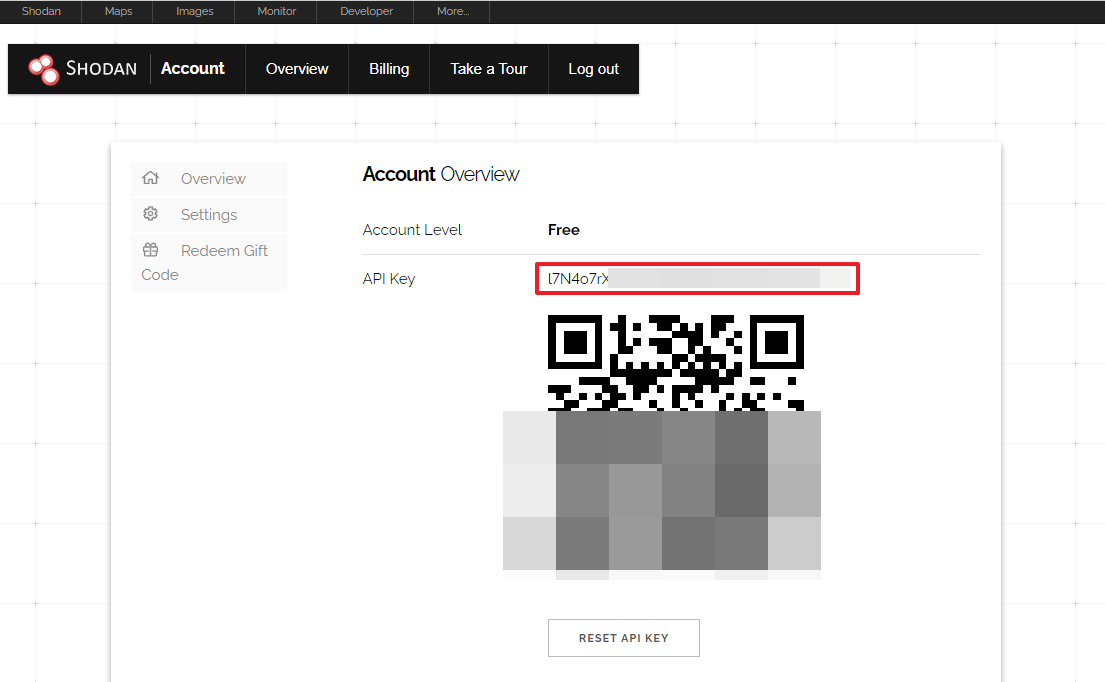Expand the More... menu in top bar
Viewport: 1105px width, 682px height.
pyautogui.click(x=452, y=11)
